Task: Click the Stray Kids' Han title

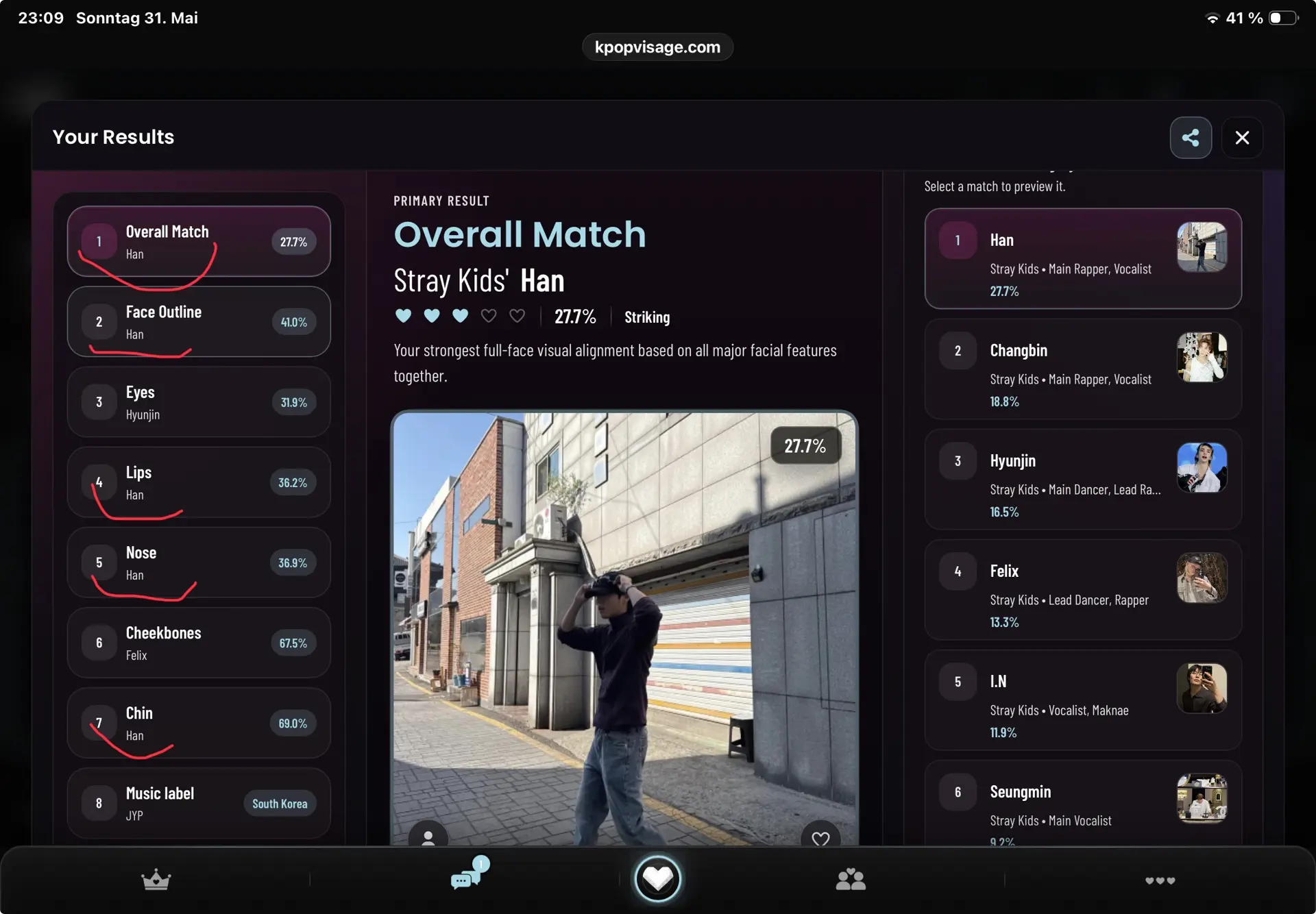Action: click(x=479, y=280)
